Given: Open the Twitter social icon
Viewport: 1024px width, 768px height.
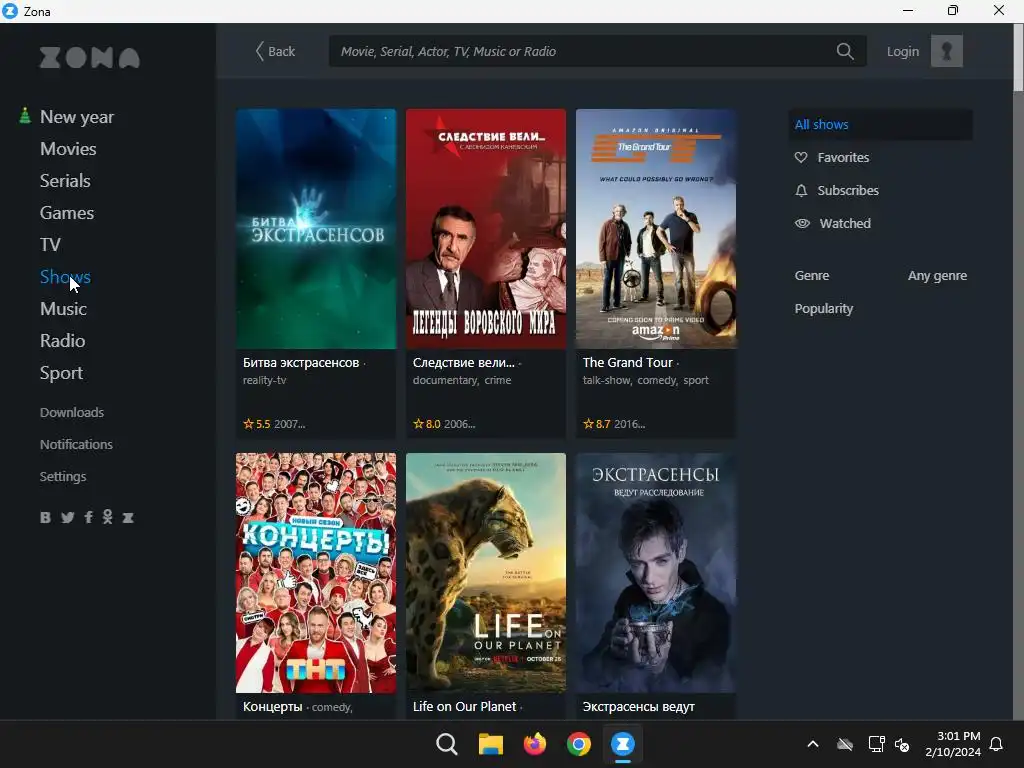Looking at the screenshot, I should pos(67,517).
